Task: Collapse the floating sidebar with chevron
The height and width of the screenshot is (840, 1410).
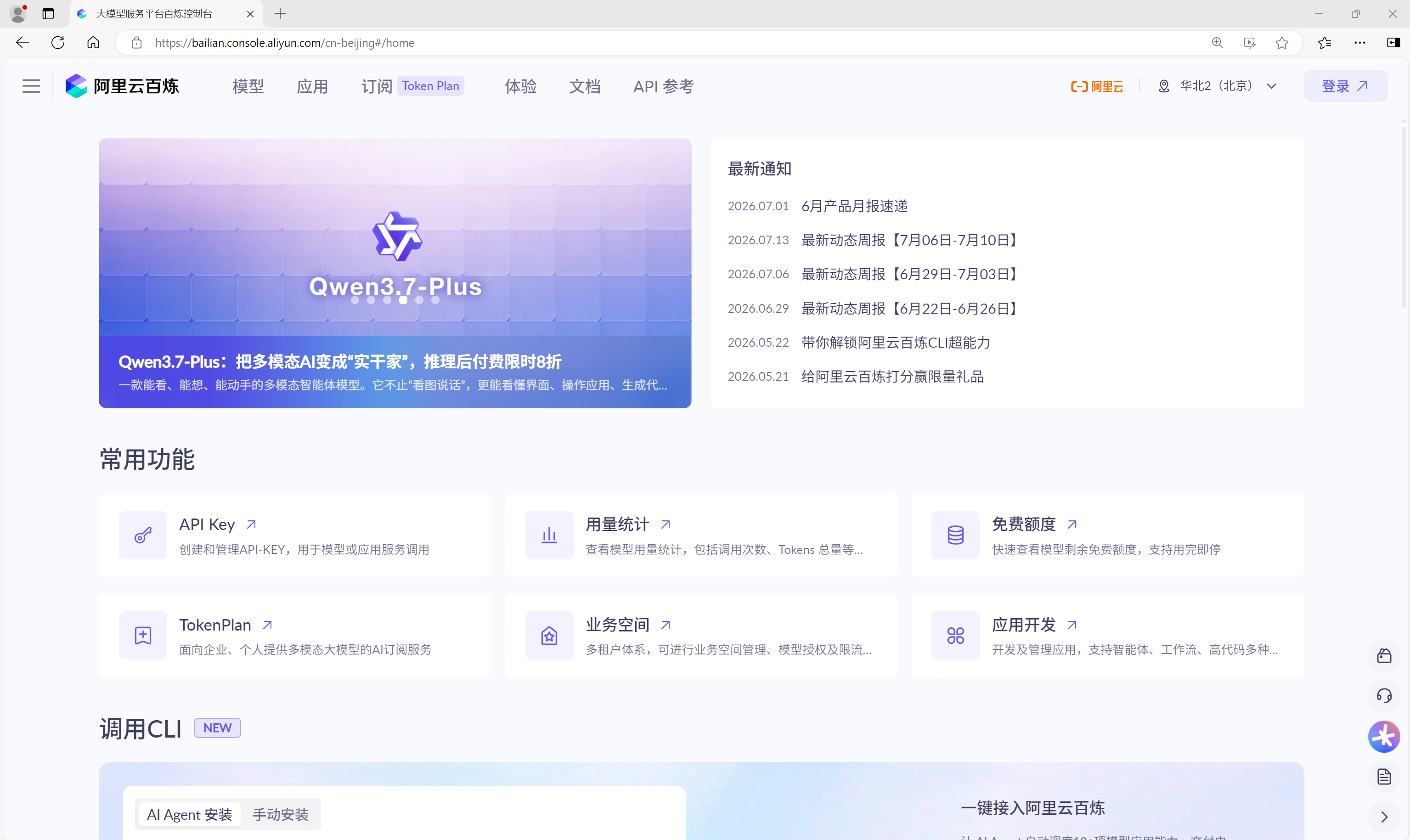Action: tap(1385, 817)
